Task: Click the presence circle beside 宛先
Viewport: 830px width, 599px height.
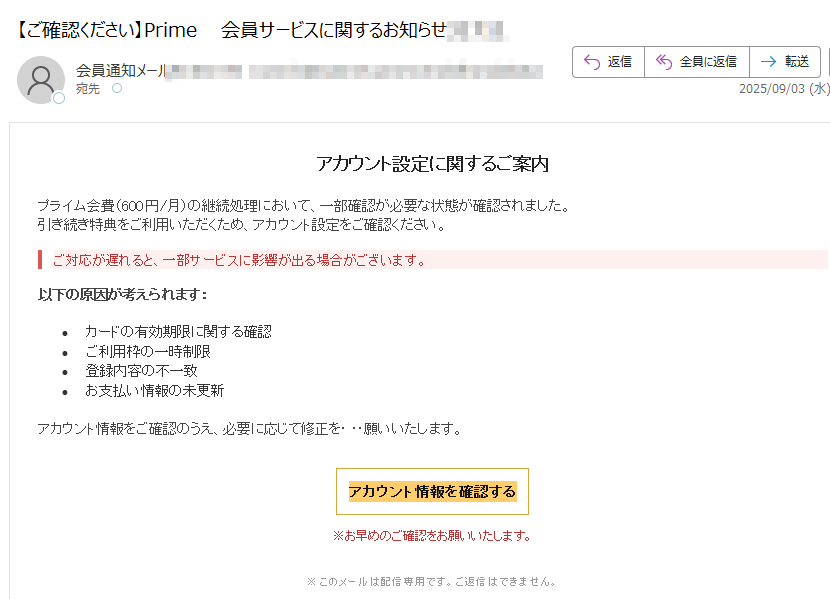Action: click(117, 88)
